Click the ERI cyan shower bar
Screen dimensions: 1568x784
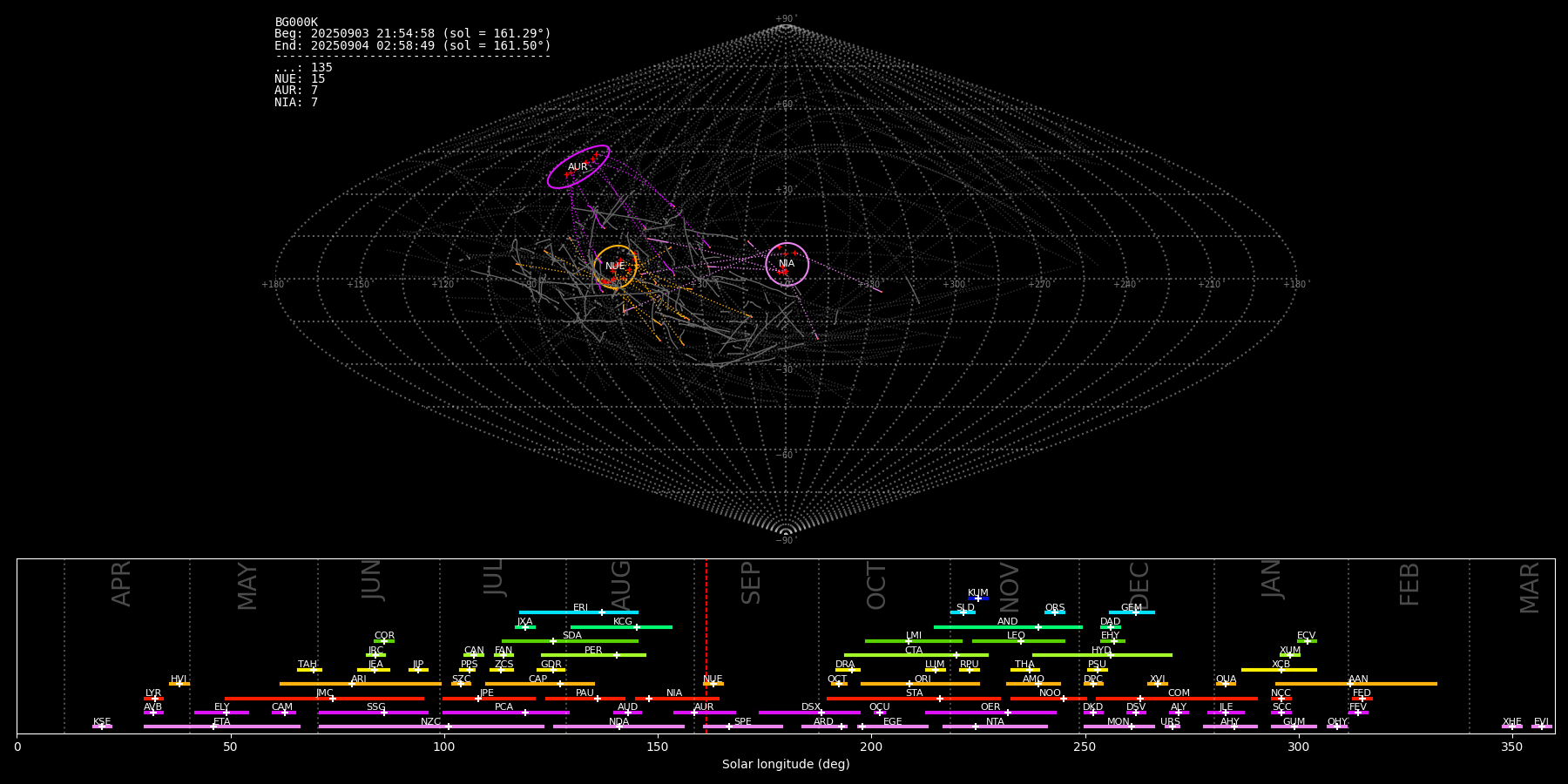coord(578,612)
